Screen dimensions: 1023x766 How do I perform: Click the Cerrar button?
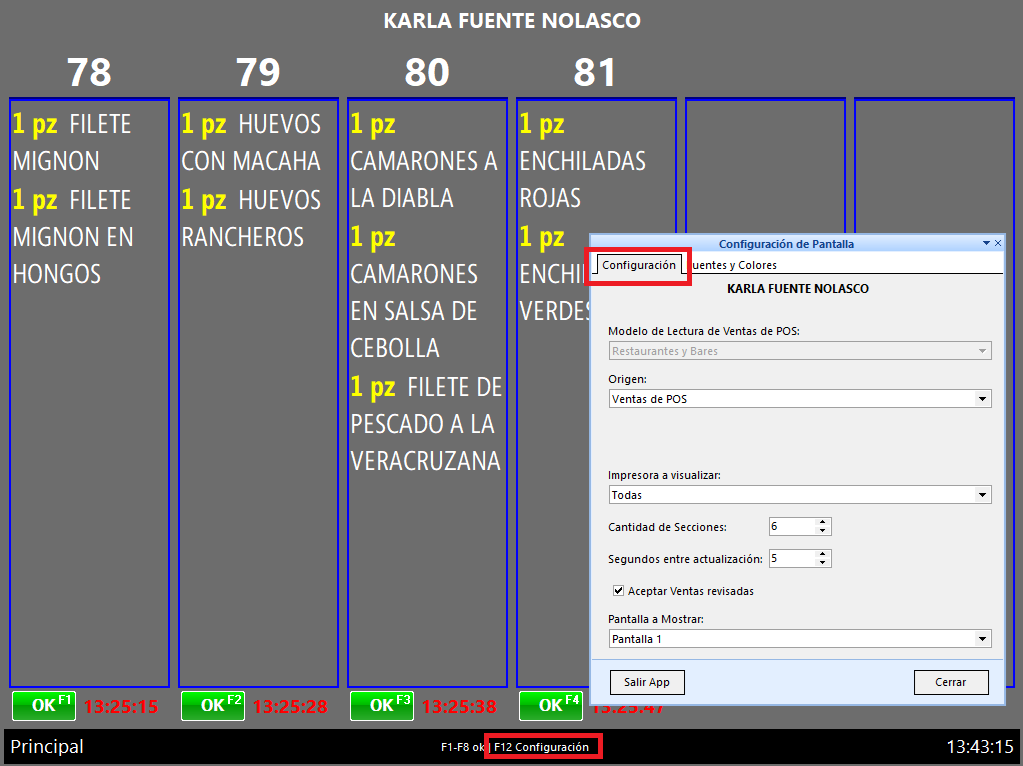tap(950, 682)
